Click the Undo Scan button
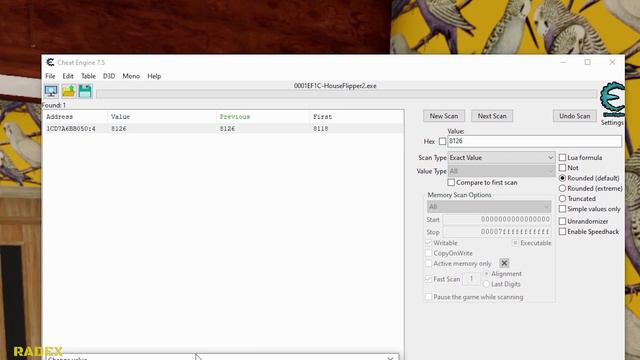Viewport: 640px width, 360px height. click(574, 116)
